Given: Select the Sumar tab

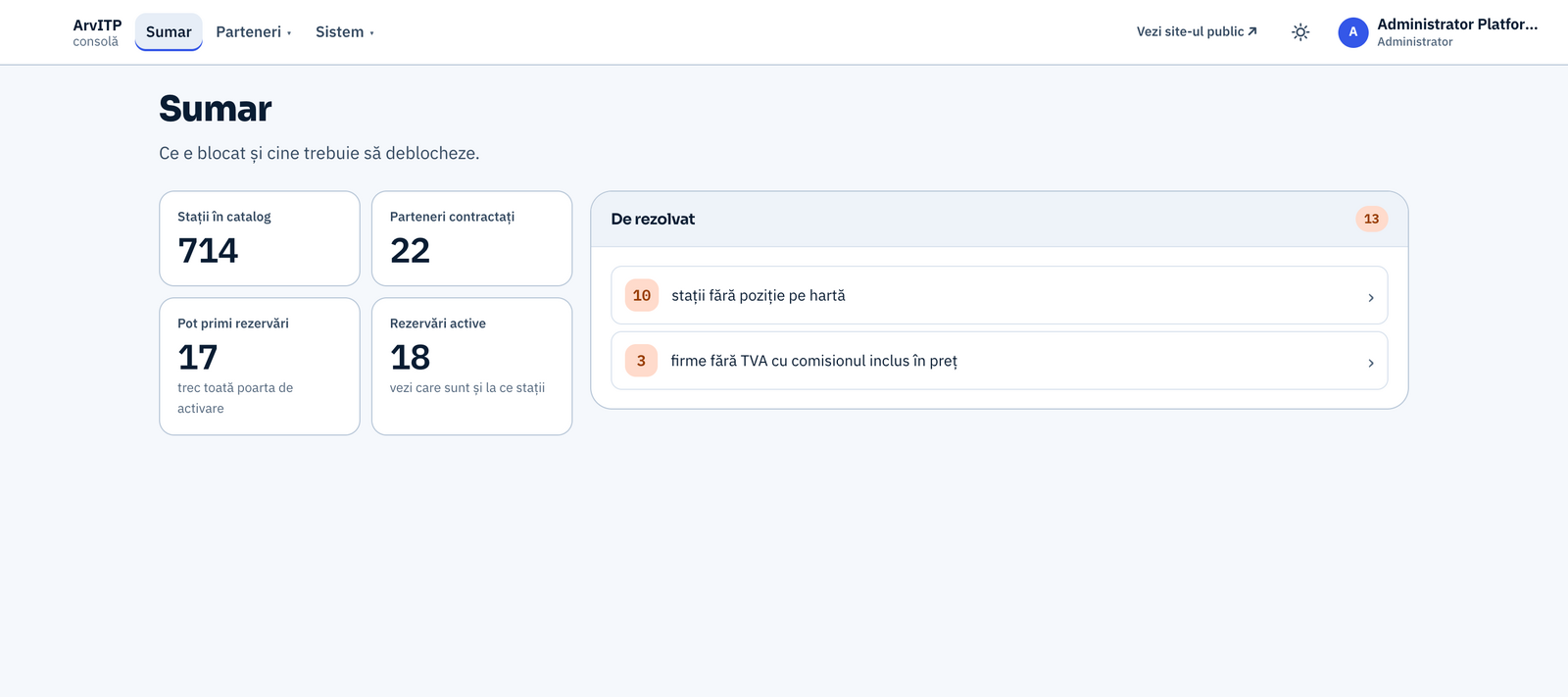Looking at the screenshot, I should coord(169,32).
